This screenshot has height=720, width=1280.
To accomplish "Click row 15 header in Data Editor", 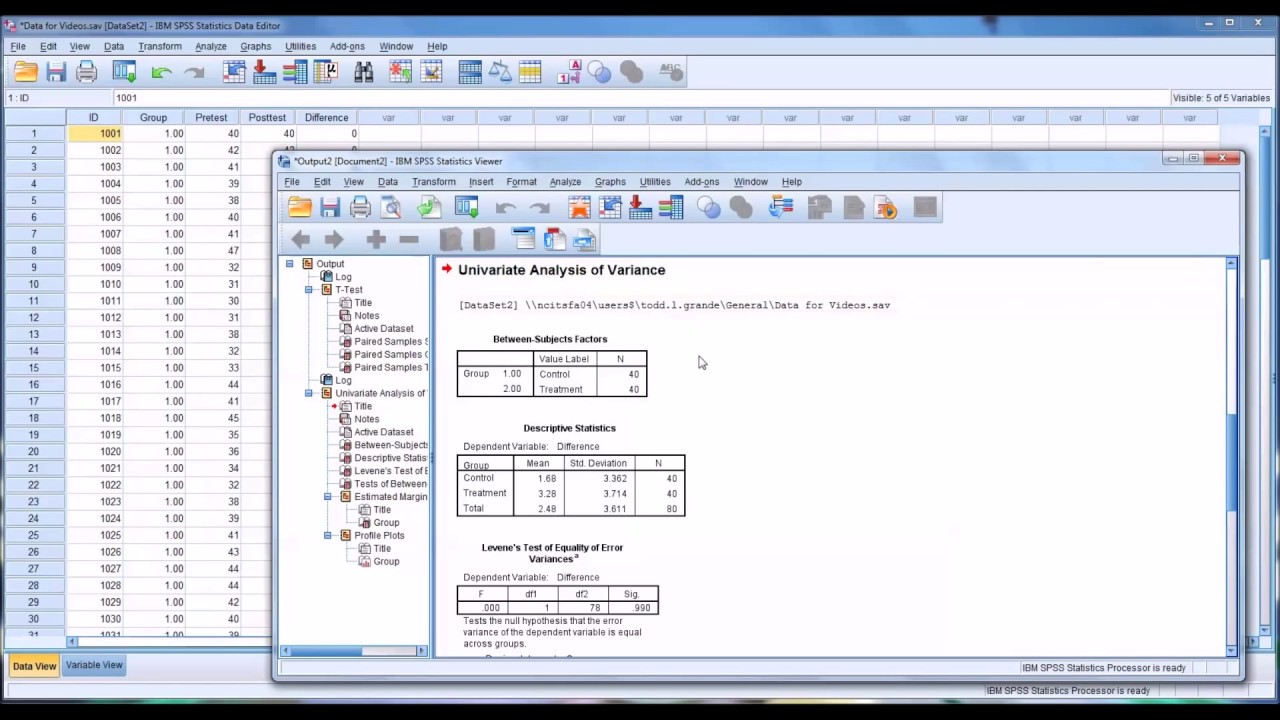I will tap(33, 368).
